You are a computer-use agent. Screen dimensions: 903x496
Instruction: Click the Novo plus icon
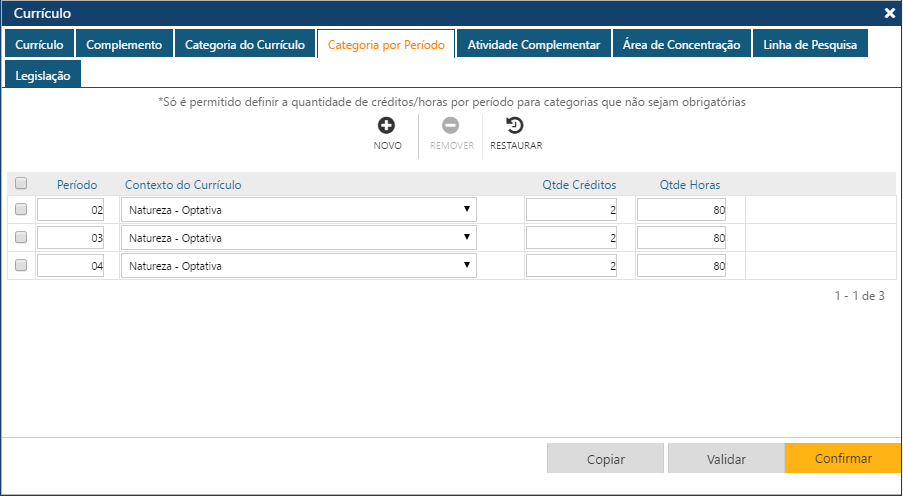click(x=386, y=126)
